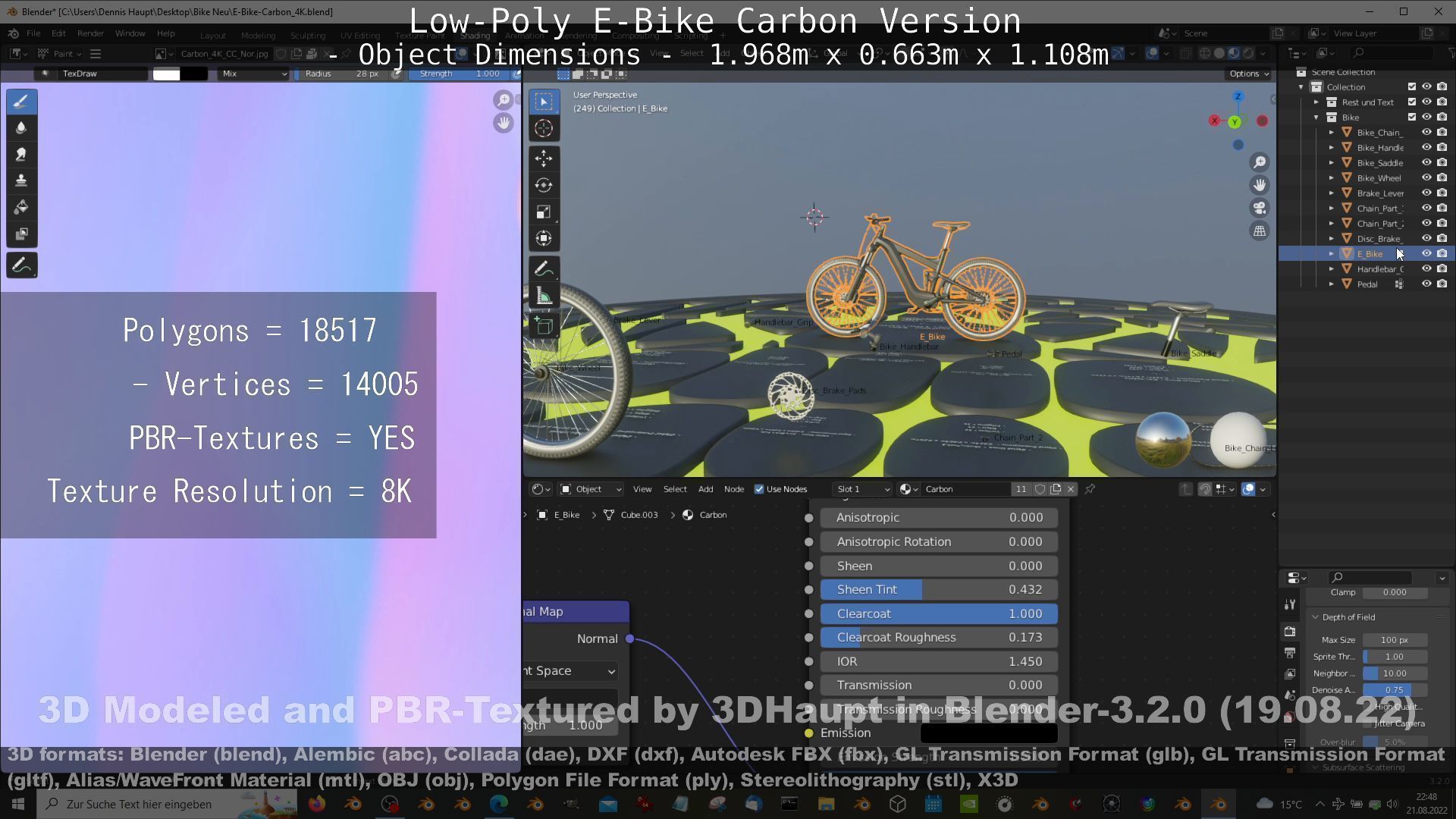Screen dimensions: 1456x819
Task: Open the File menu
Action: [33, 33]
